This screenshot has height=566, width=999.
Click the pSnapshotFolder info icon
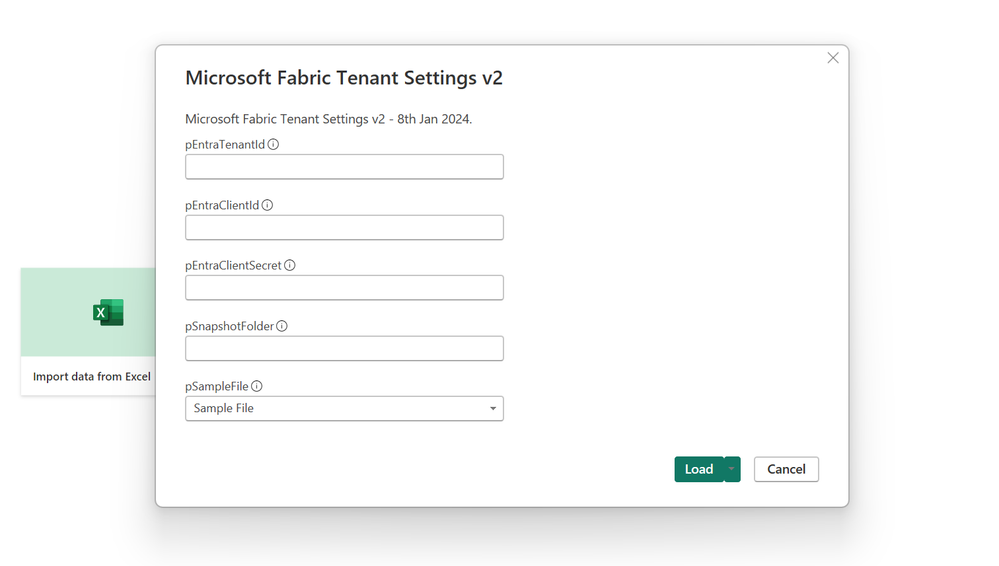coord(282,326)
